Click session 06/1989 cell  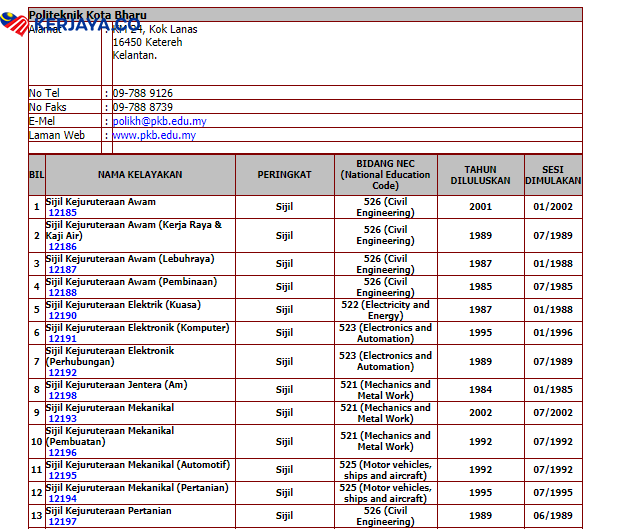coord(553,516)
